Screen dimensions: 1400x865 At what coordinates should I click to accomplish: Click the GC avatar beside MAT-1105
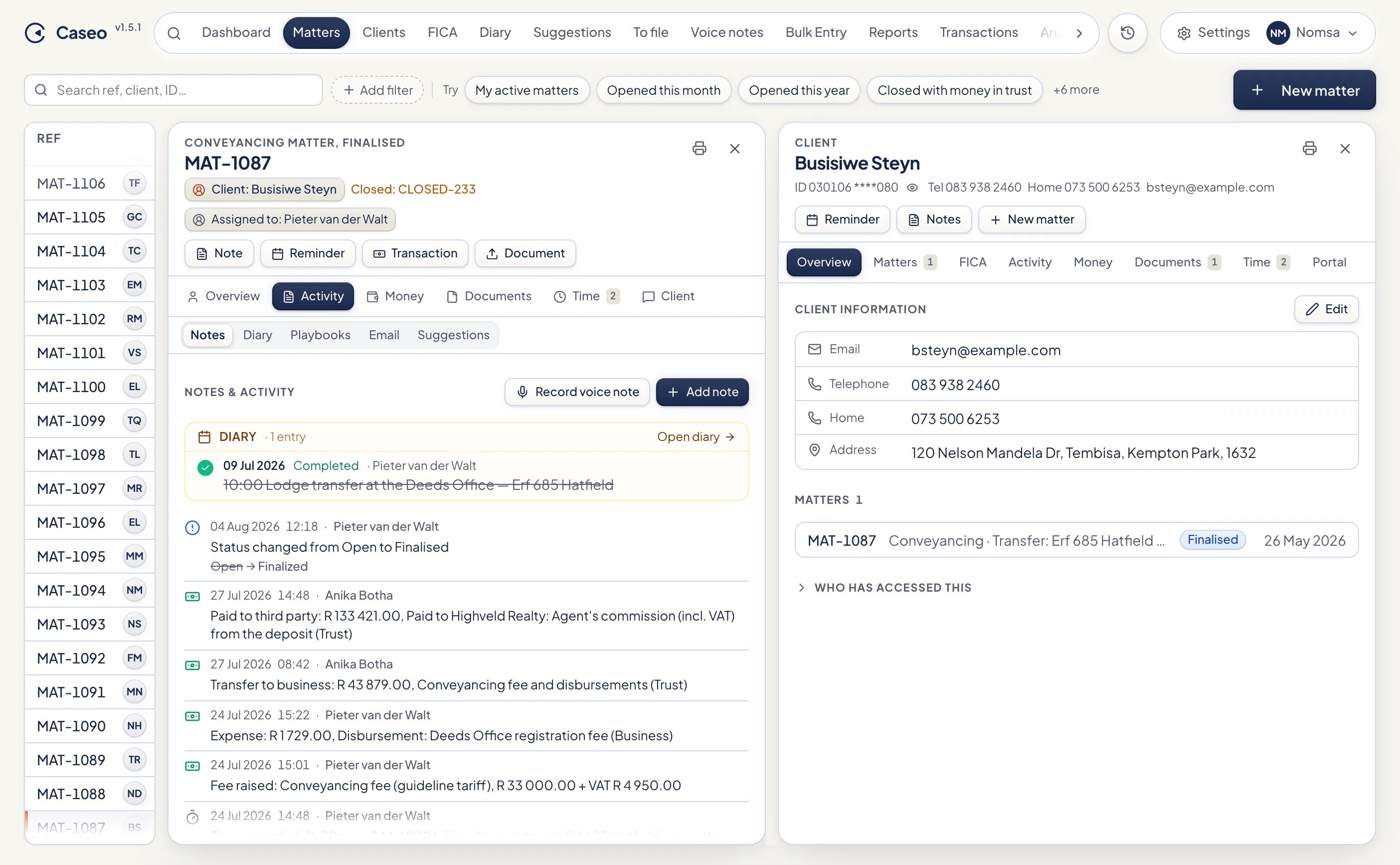click(134, 217)
